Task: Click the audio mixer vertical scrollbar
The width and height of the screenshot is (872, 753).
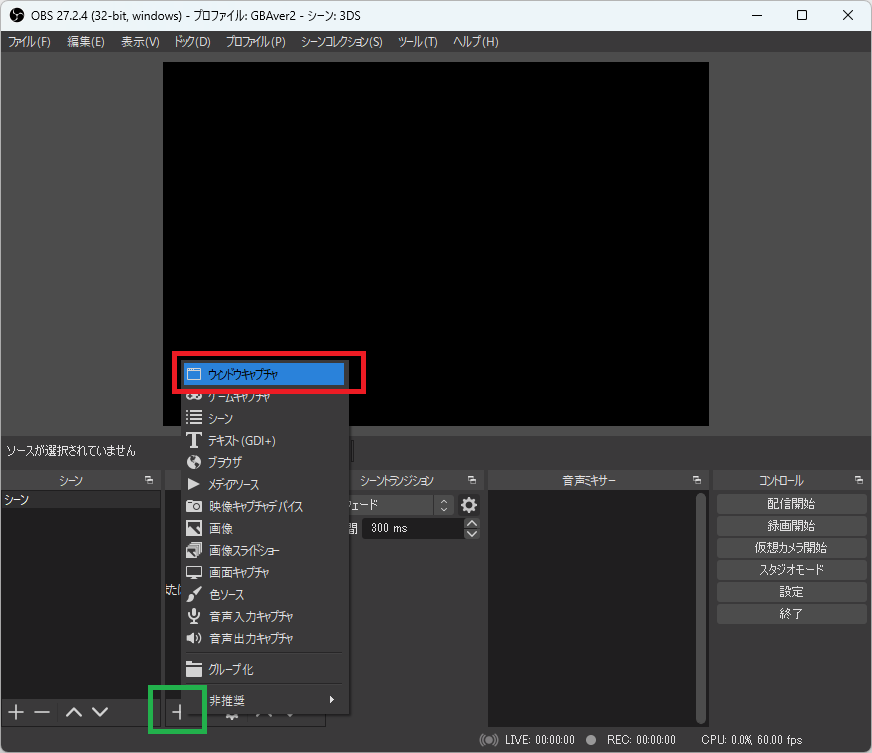Action: [x=701, y=608]
